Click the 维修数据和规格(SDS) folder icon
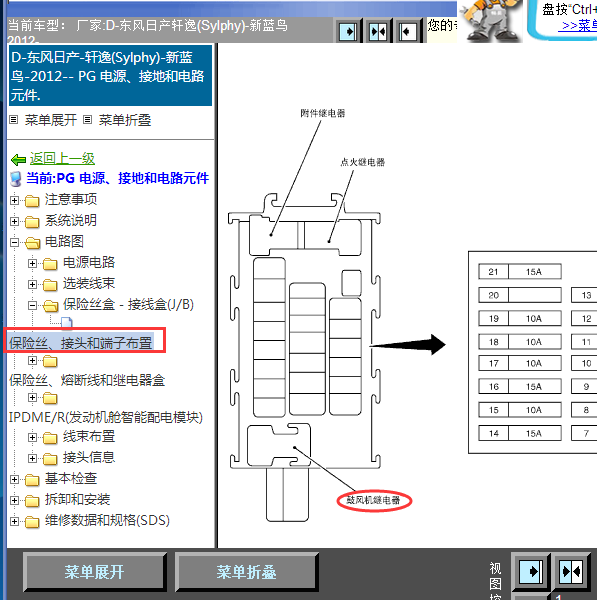The width and height of the screenshot is (597, 600). tap(32, 522)
